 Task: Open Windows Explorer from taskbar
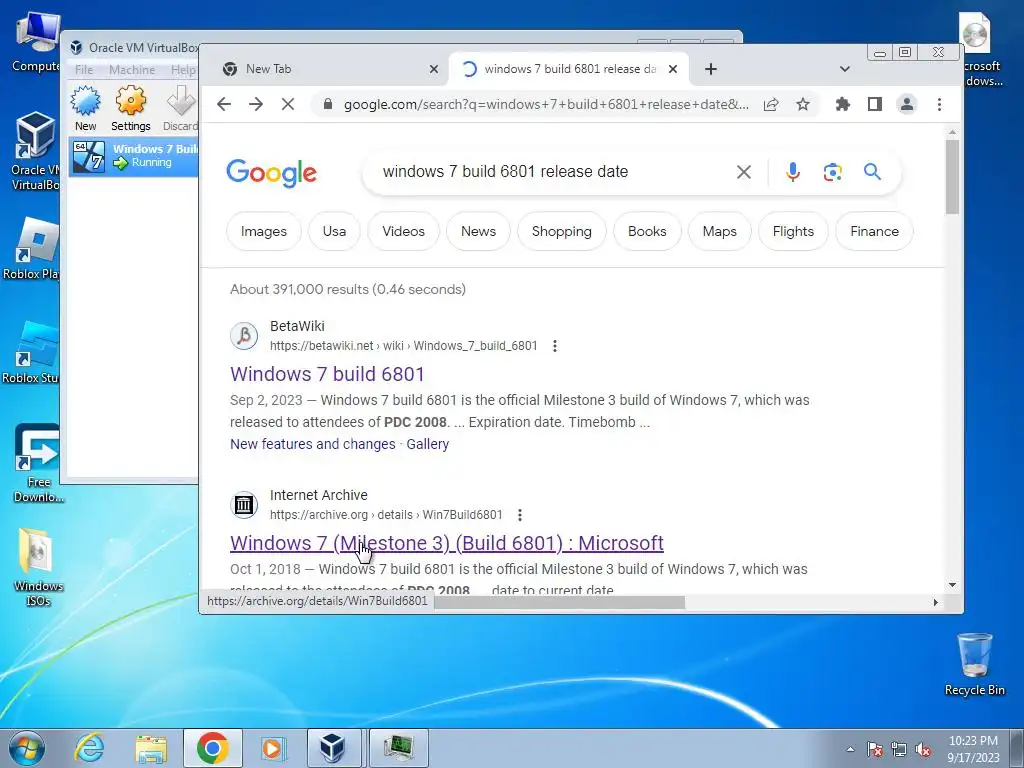(x=151, y=748)
